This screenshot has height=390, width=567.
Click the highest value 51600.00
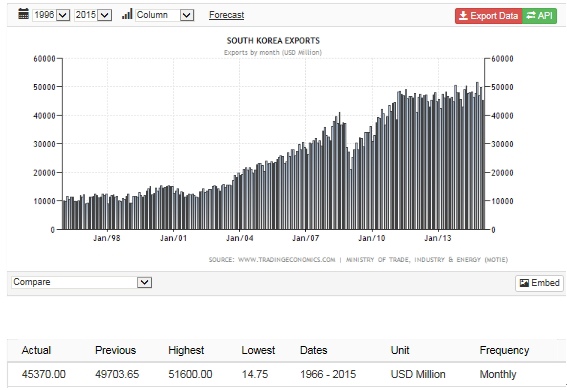[190, 374]
